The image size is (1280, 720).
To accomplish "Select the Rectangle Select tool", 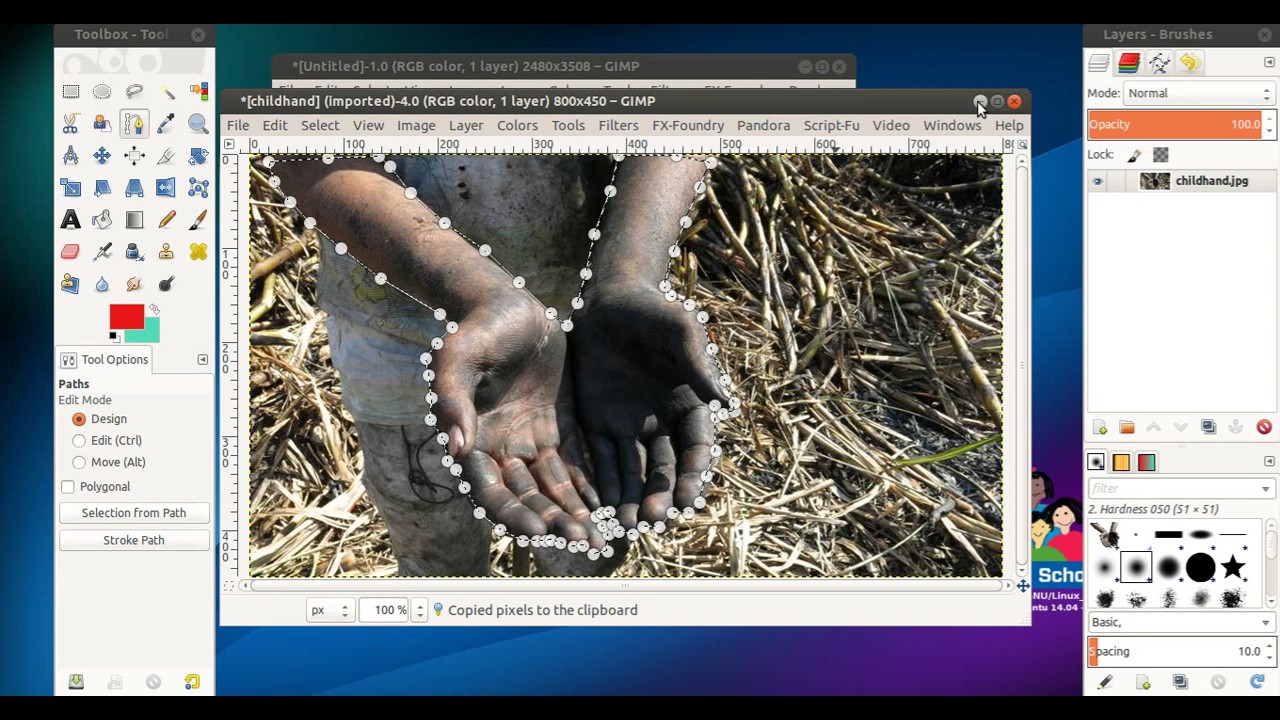I will click(x=70, y=92).
